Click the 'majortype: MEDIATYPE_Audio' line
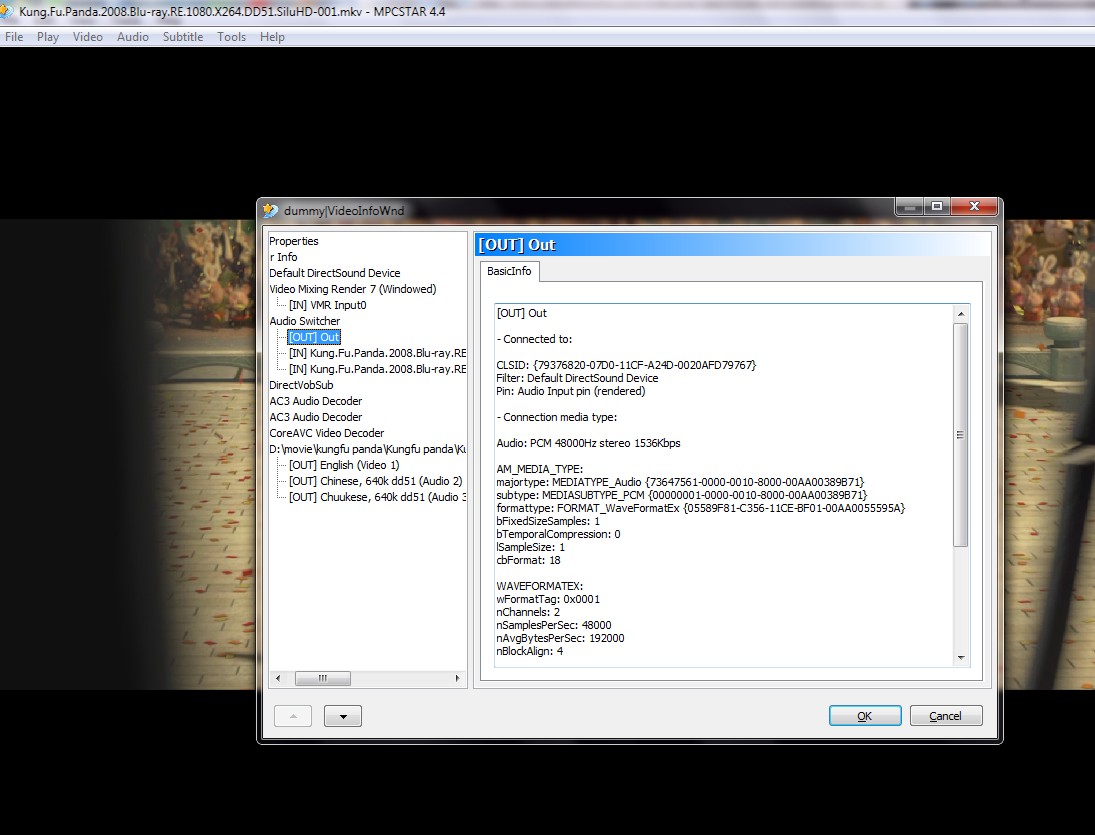Image resolution: width=1095 pixels, height=835 pixels. coord(680,482)
